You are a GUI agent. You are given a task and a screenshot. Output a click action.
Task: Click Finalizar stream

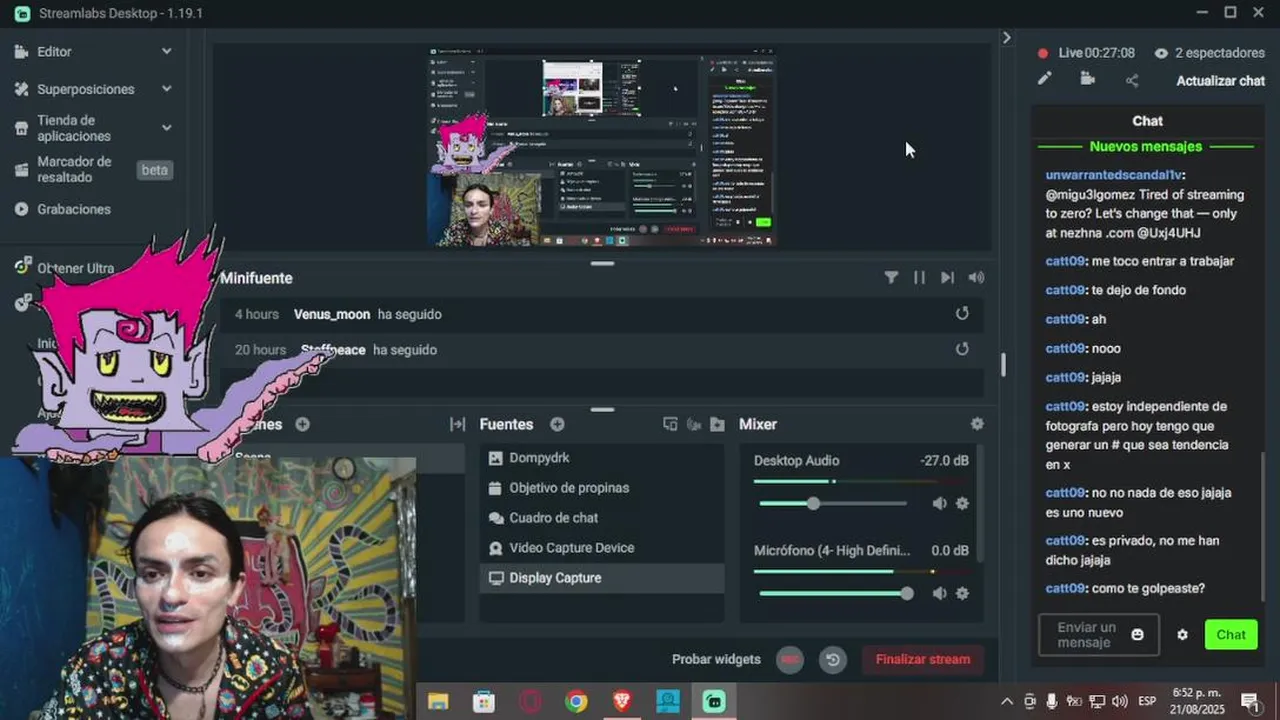pos(922,659)
